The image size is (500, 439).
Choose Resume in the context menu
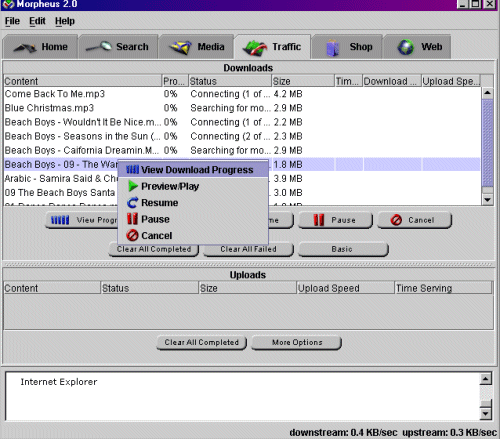[193, 203]
